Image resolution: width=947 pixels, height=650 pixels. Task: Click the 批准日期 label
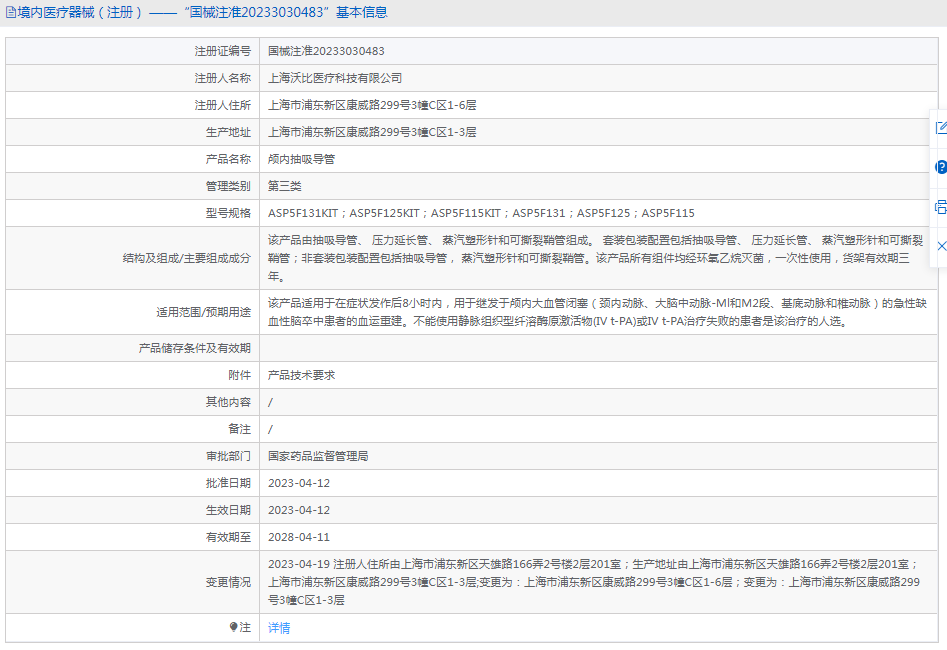[228, 483]
